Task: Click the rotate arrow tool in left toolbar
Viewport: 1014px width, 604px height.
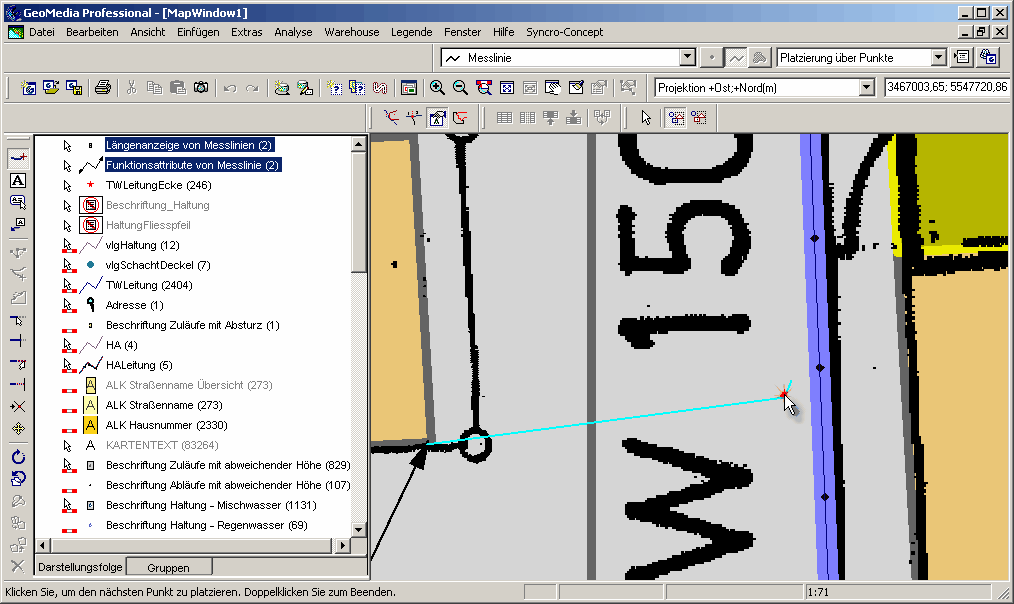Action: 17,456
